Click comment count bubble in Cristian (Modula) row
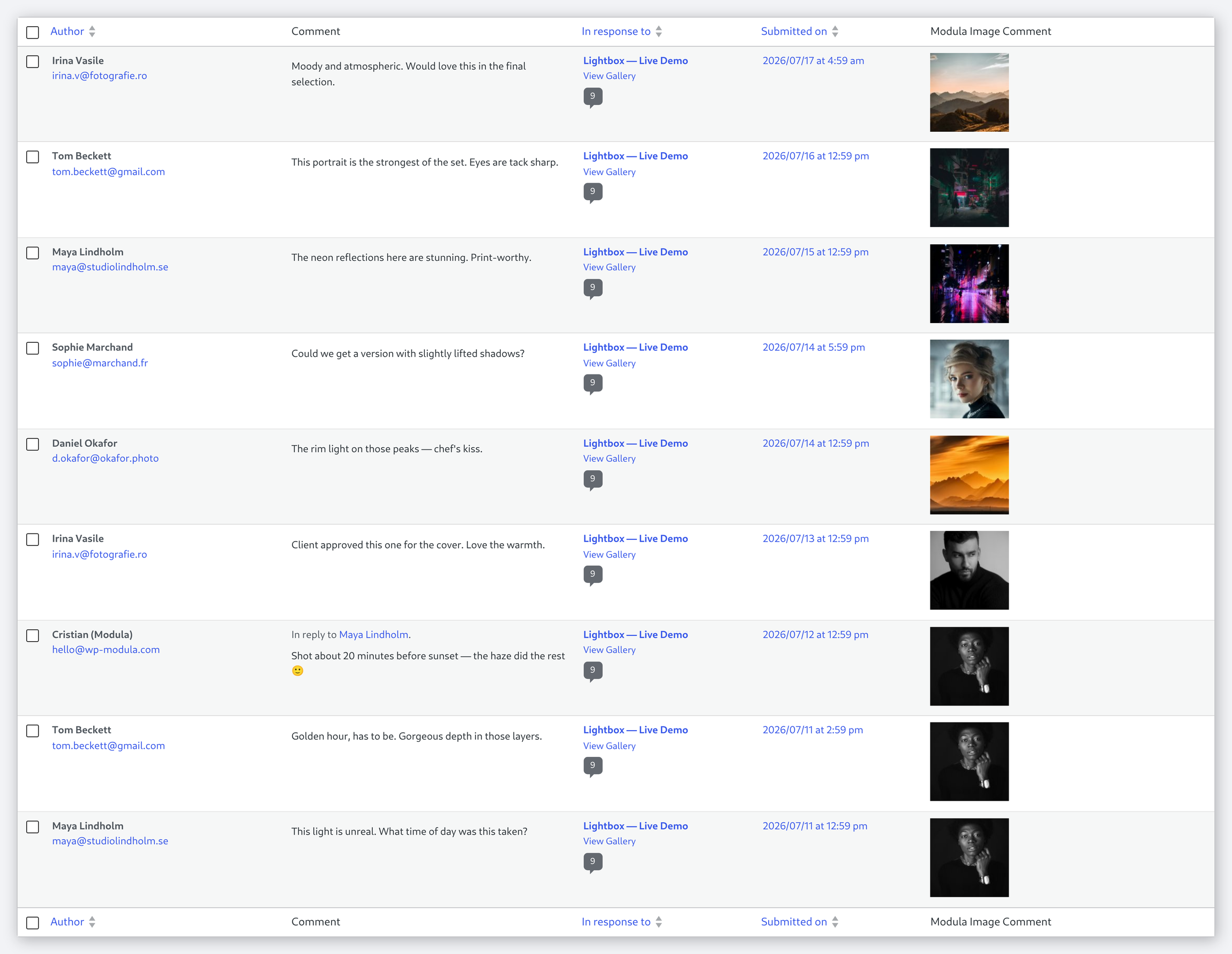This screenshot has height=954, width=1232. pyautogui.click(x=592, y=671)
